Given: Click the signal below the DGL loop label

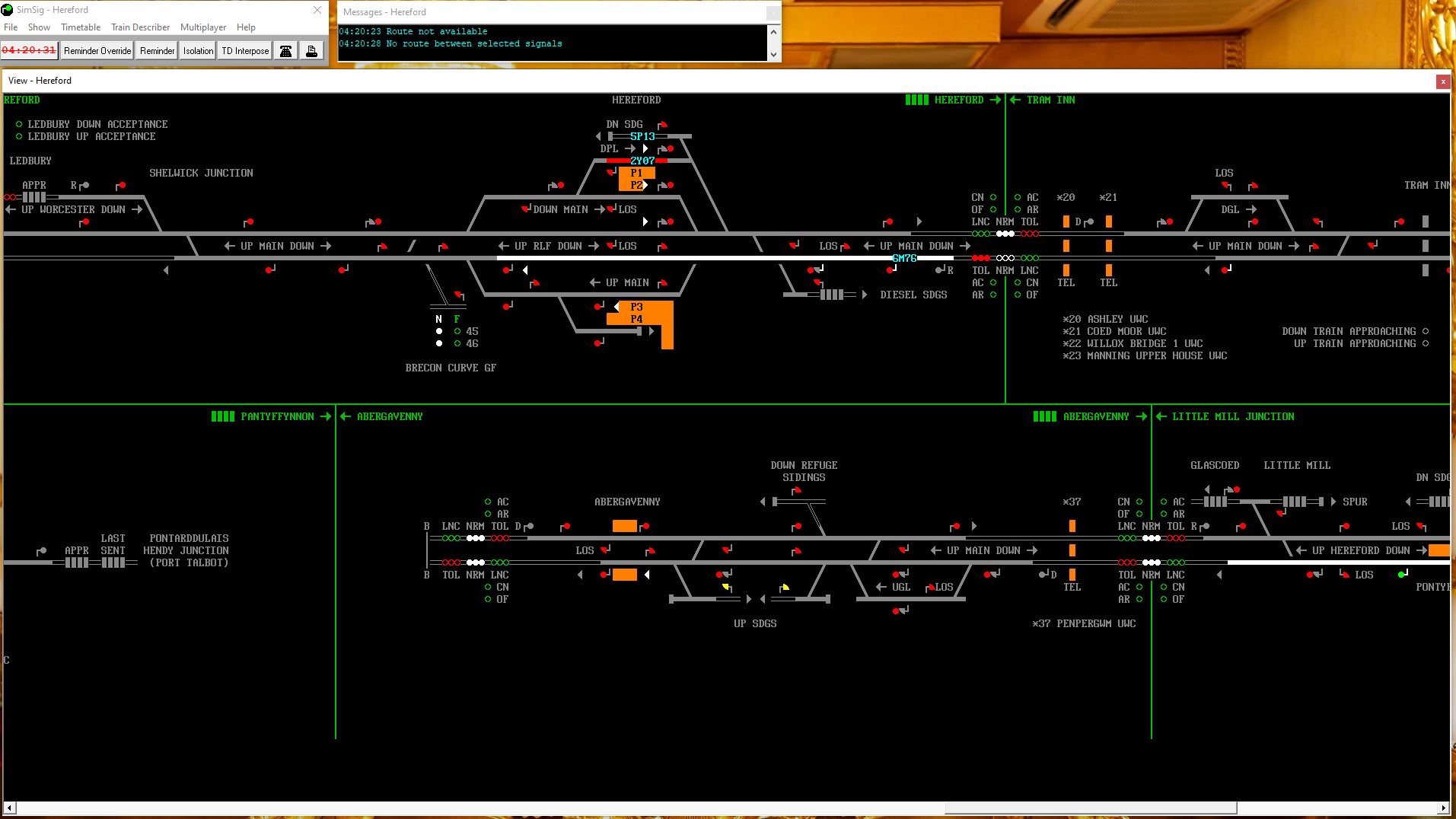Looking at the screenshot, I should pos(1253,222).
